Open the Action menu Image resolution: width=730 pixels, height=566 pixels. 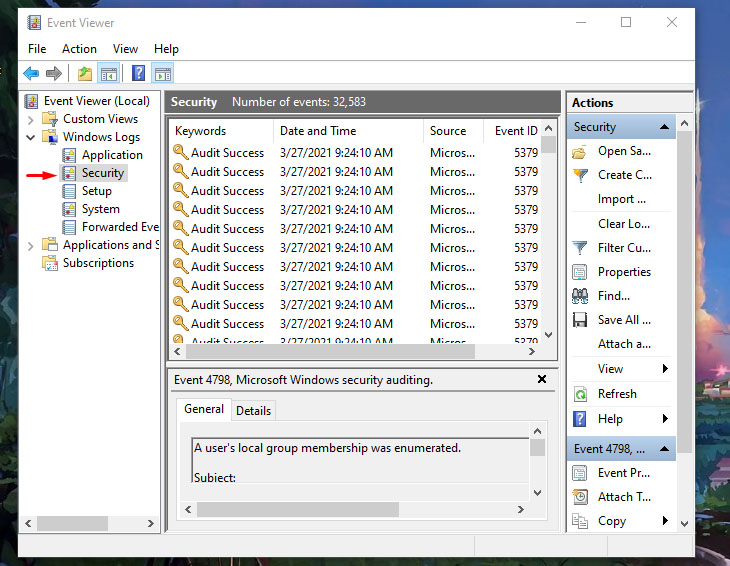click(x=79, y=48)
